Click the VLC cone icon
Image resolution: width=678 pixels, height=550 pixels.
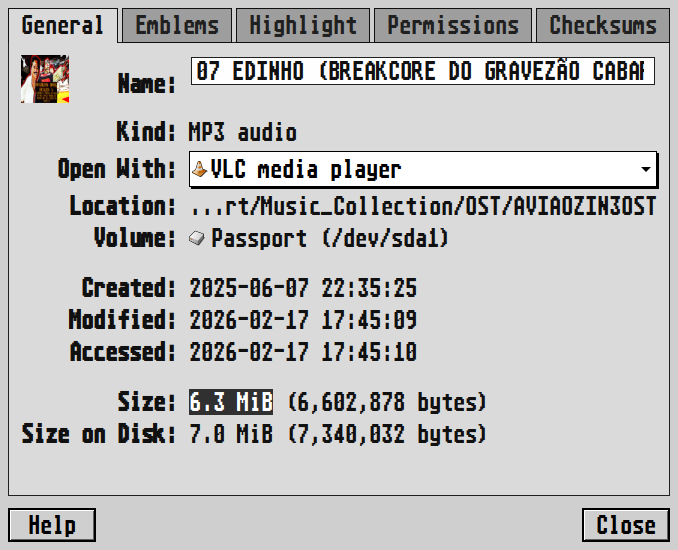tap(200, 169)
